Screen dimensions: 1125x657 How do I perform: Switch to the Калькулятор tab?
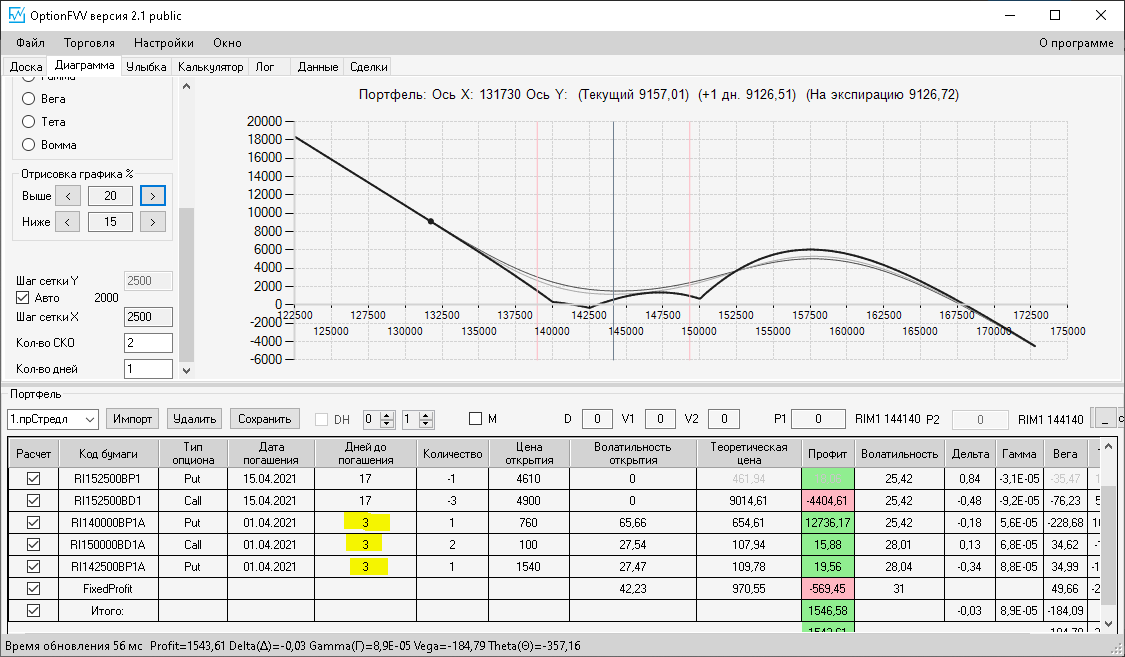(211, 67)
